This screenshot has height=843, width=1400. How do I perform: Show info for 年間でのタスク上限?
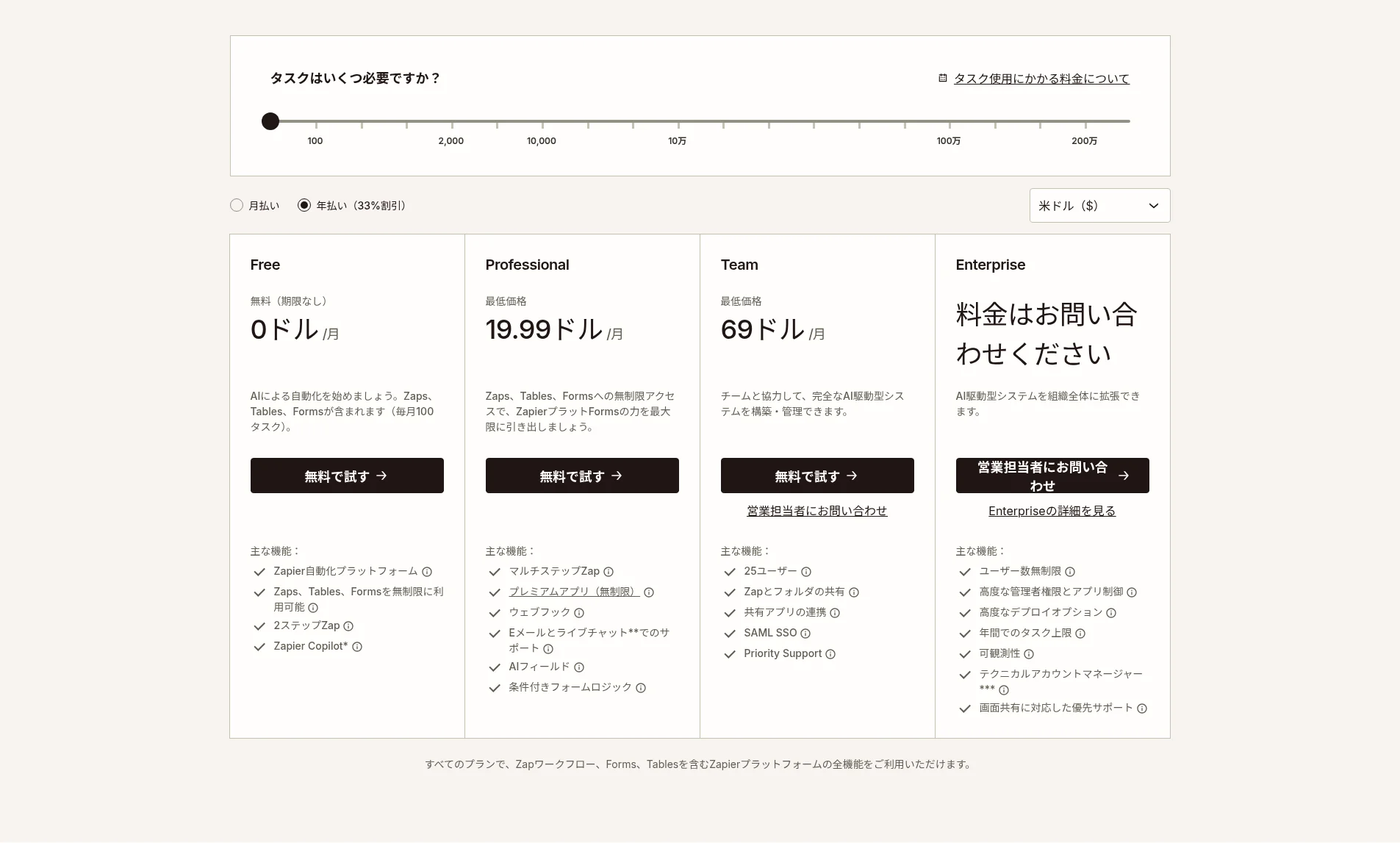coord(1080,634)
